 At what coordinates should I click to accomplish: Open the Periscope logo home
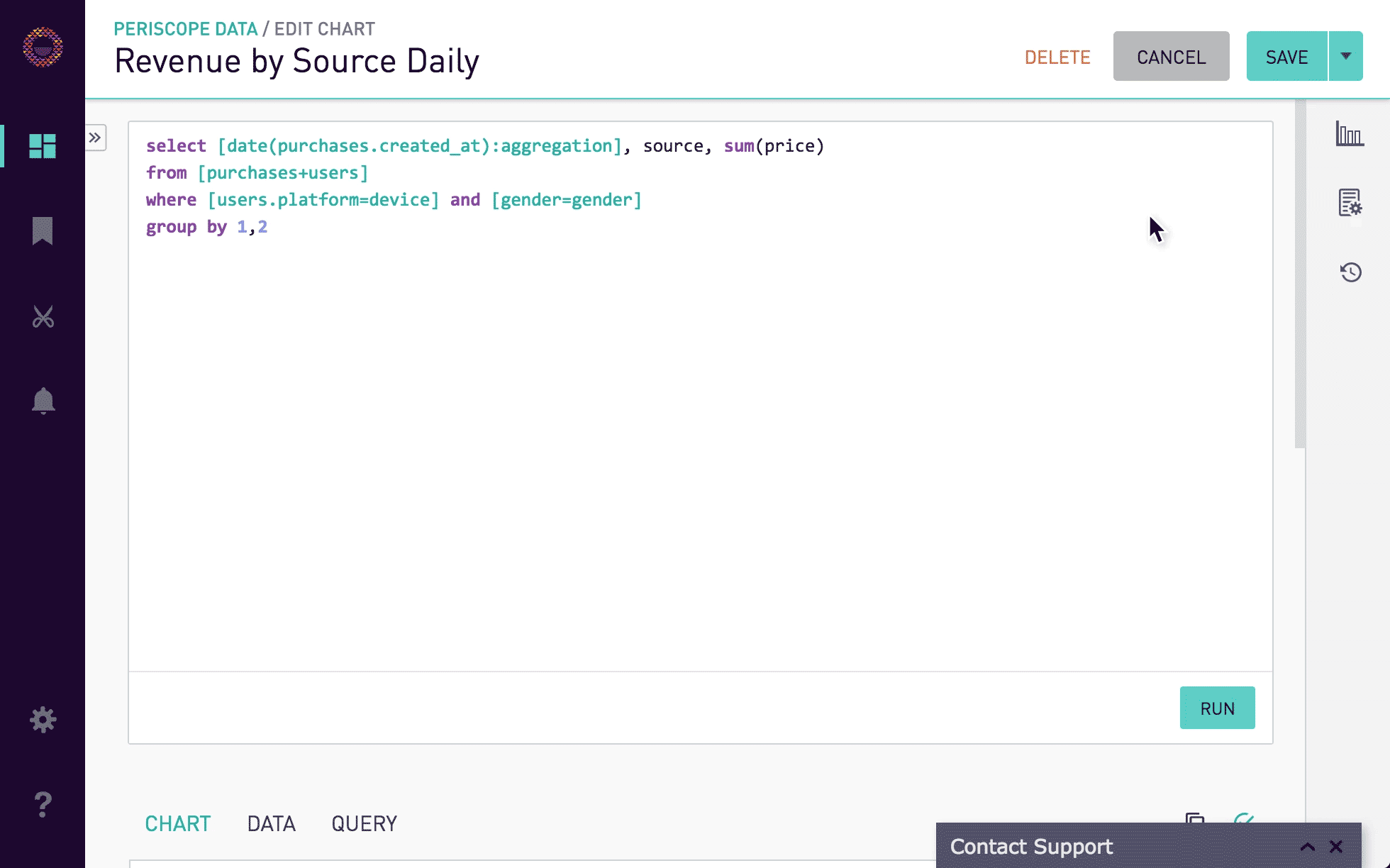(x=43, y=47)
